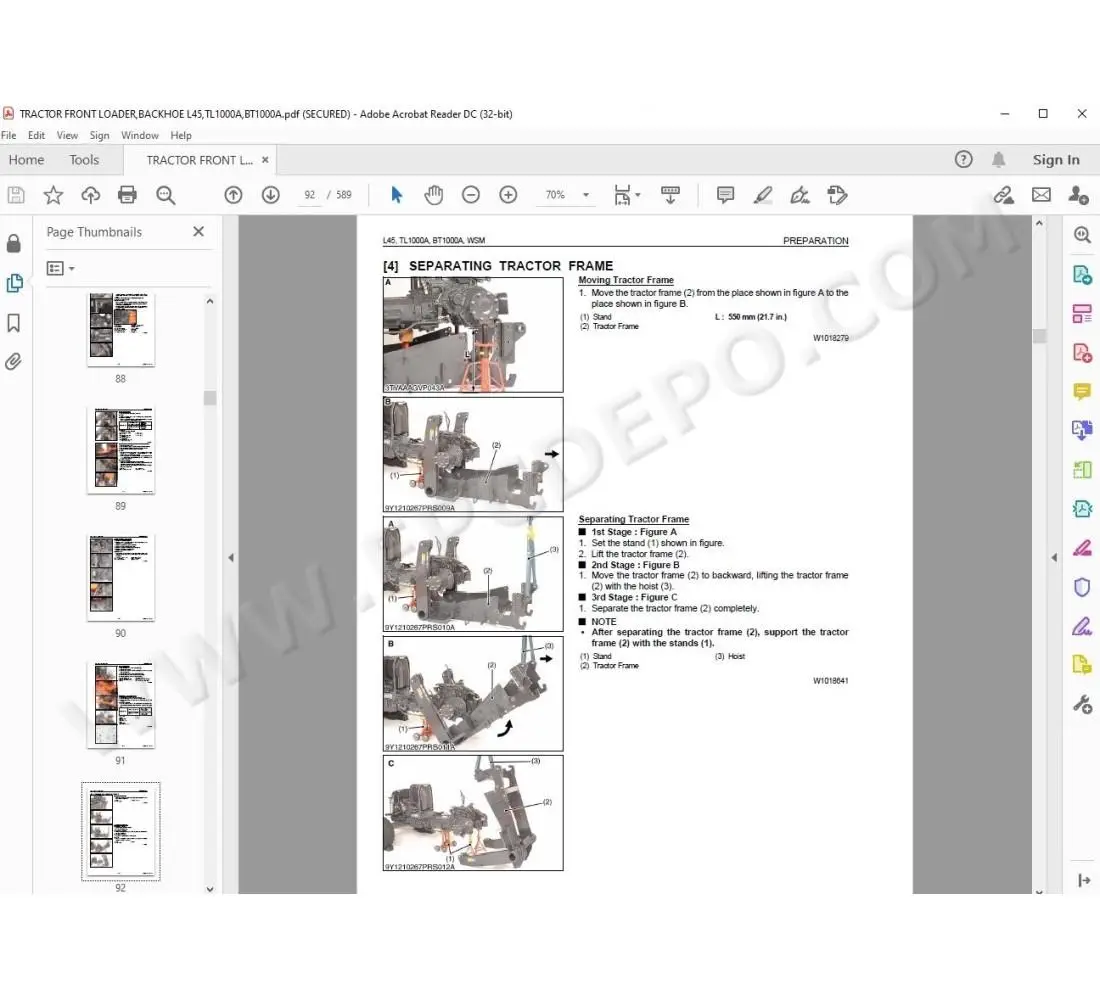The image size is (1100, 1000).
Task: Go to next page arrow
Action: (271, 195)
